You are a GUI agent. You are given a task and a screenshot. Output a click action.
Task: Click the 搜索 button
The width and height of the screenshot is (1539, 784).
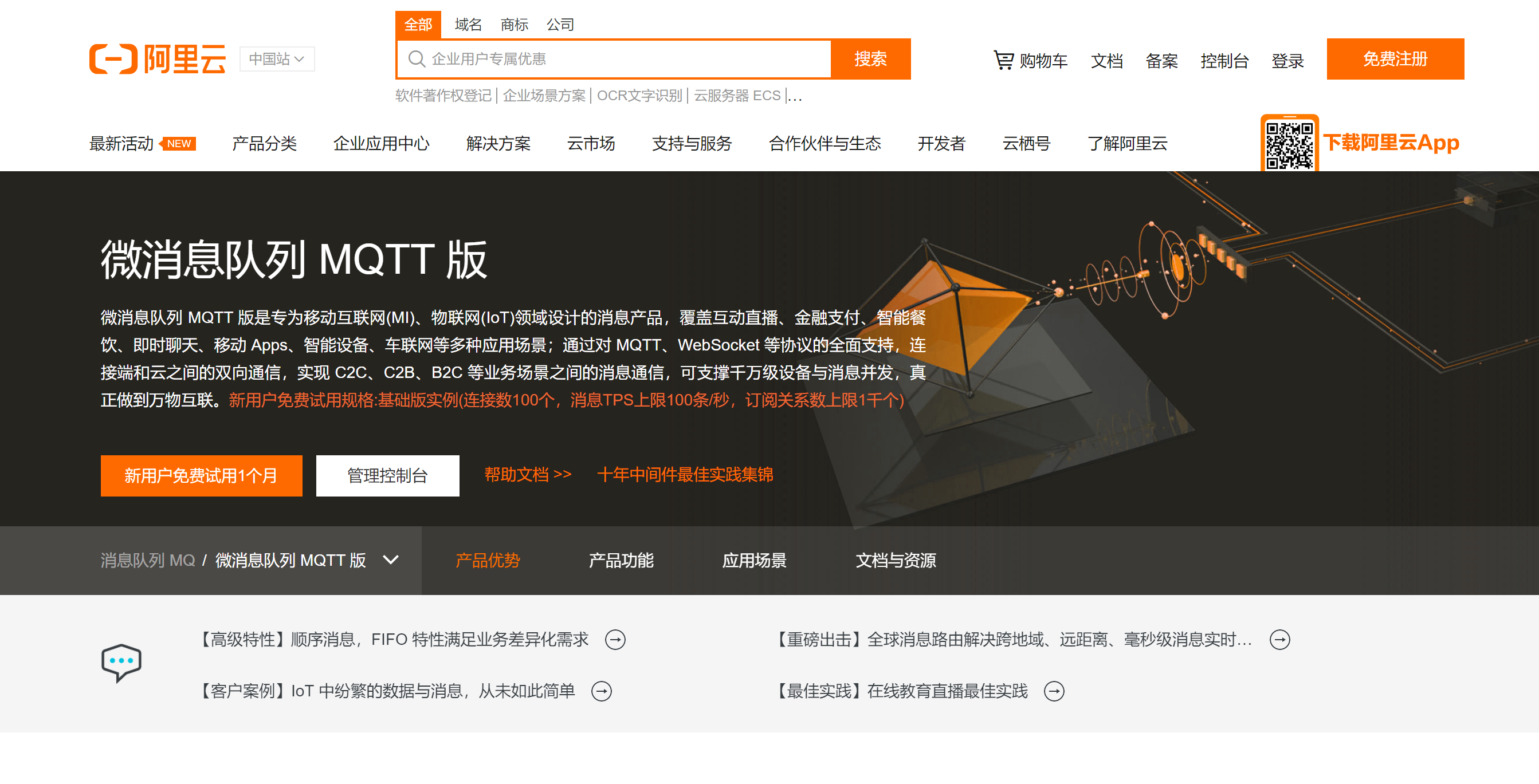(x=870, y=58)
